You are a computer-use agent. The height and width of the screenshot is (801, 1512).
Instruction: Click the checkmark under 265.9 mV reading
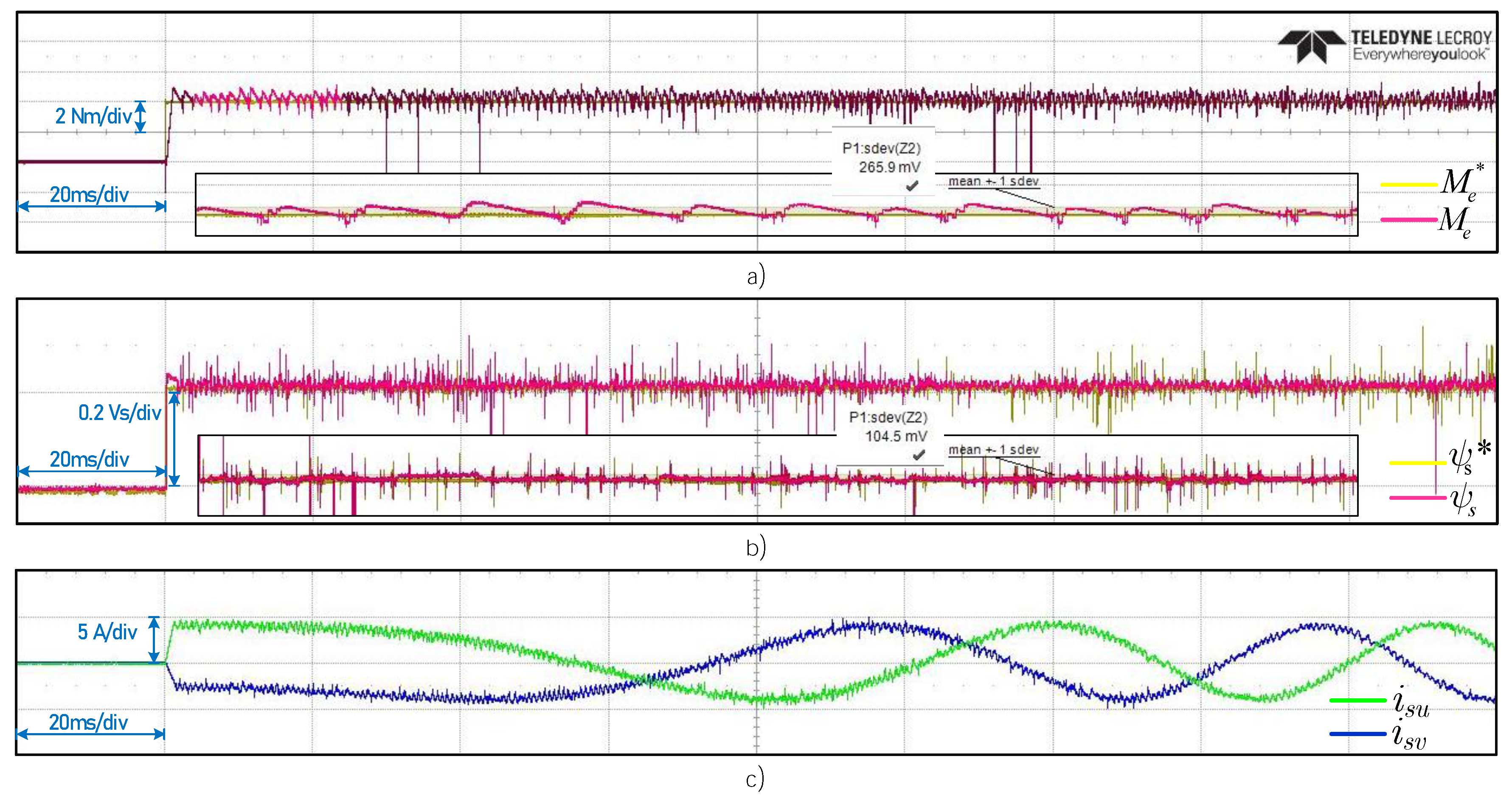point(911,186)
